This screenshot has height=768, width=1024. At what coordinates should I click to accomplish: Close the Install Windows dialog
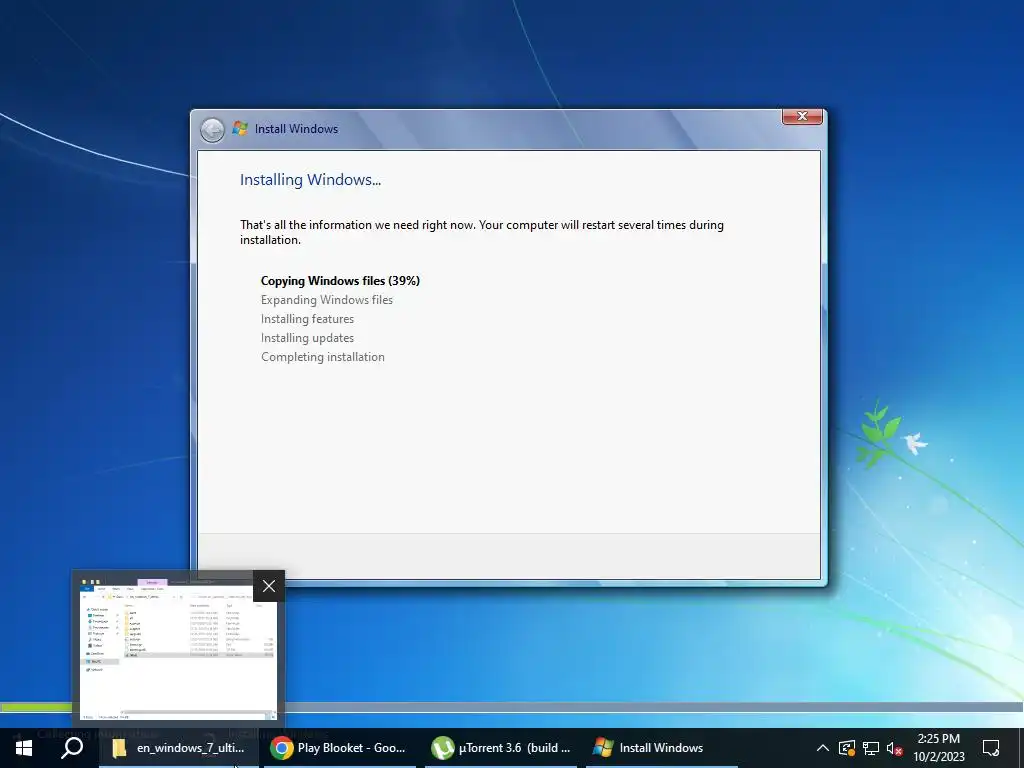tap(802, 116)
